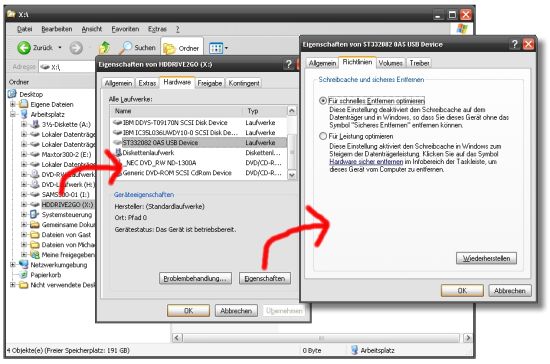Select Dateien von Gast folder icon
Screen dimensions: 550x364
tap(35, 235)
